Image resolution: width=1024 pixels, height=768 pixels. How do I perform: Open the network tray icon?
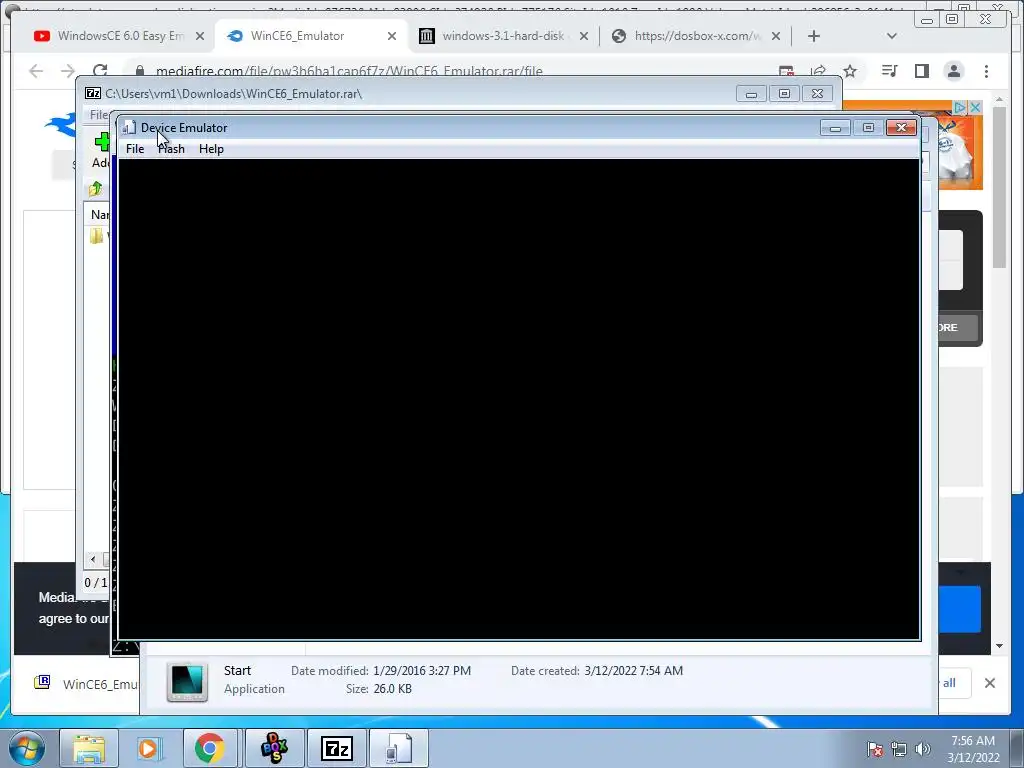[x=899, y=749]
